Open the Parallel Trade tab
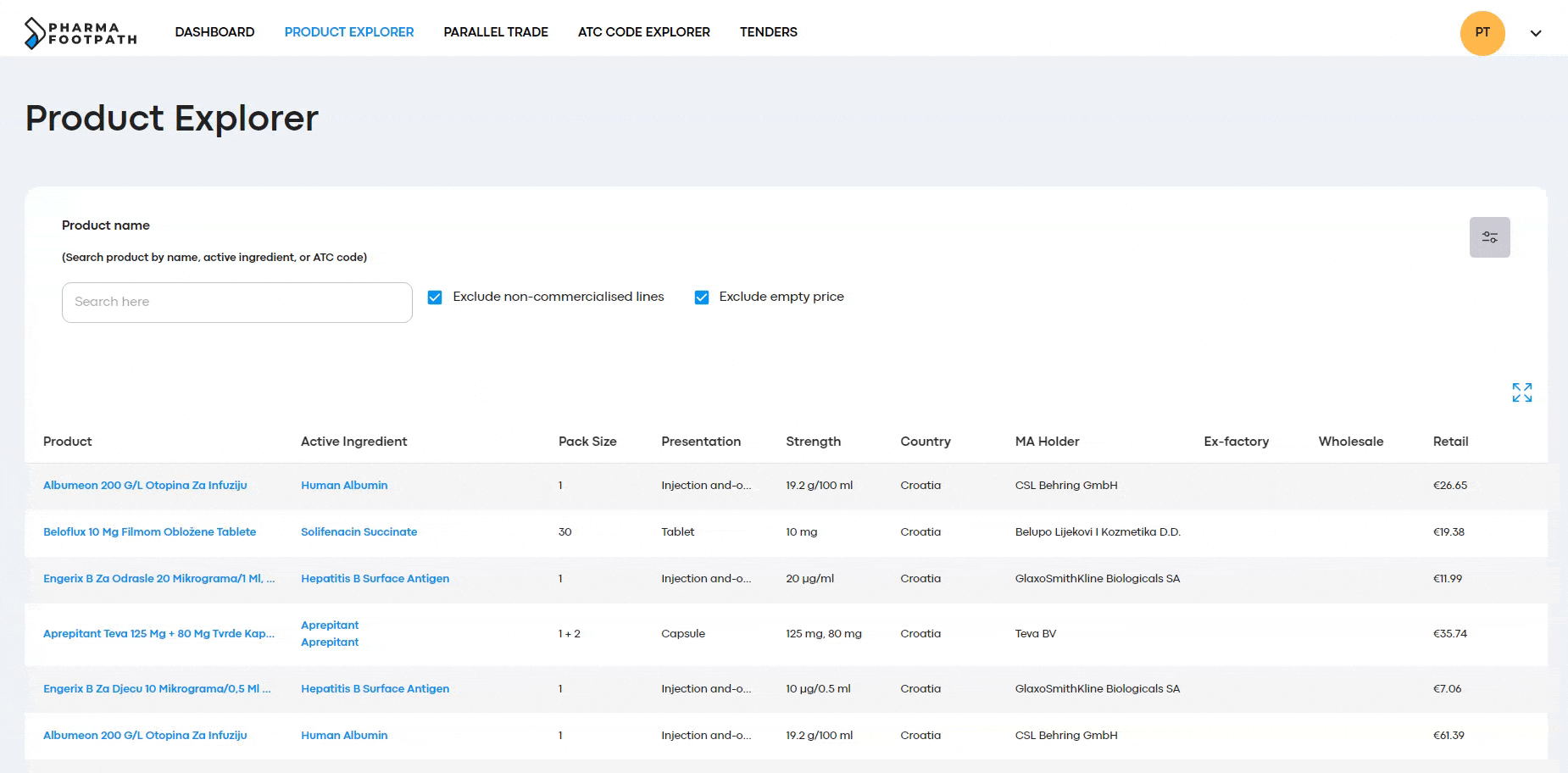This screenshot has height=773, width=1568. (496, 32)
